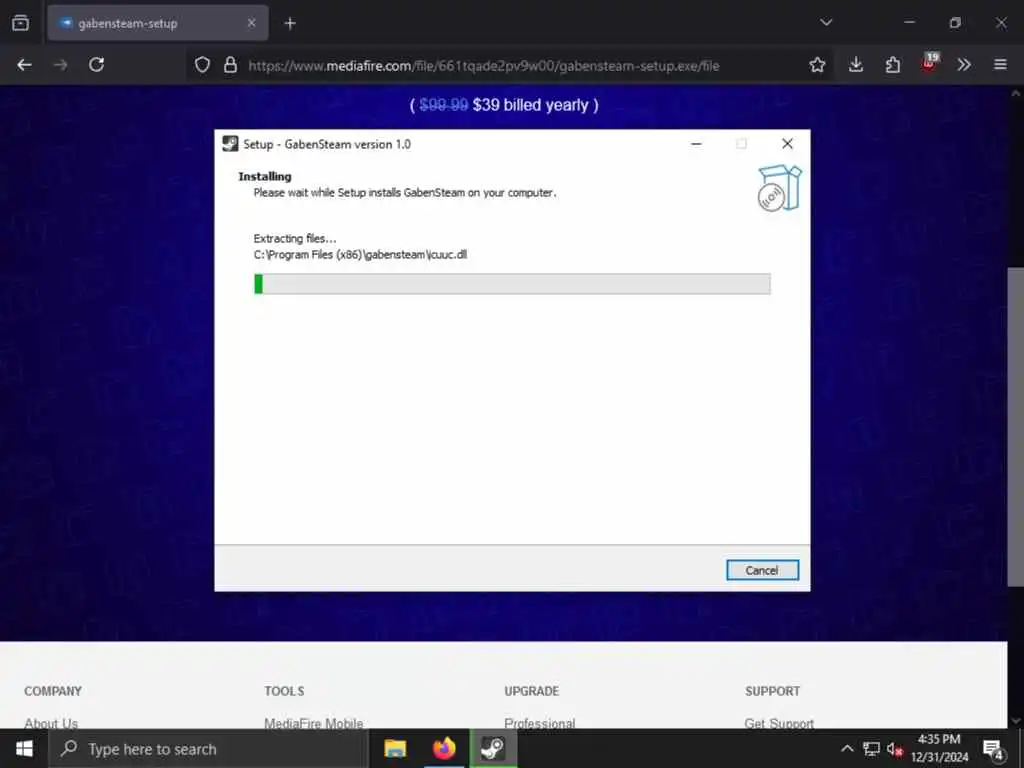Screen dimensions: 1024x768
Task: Open the extensions puzzle icon
Action: point(893,65)
